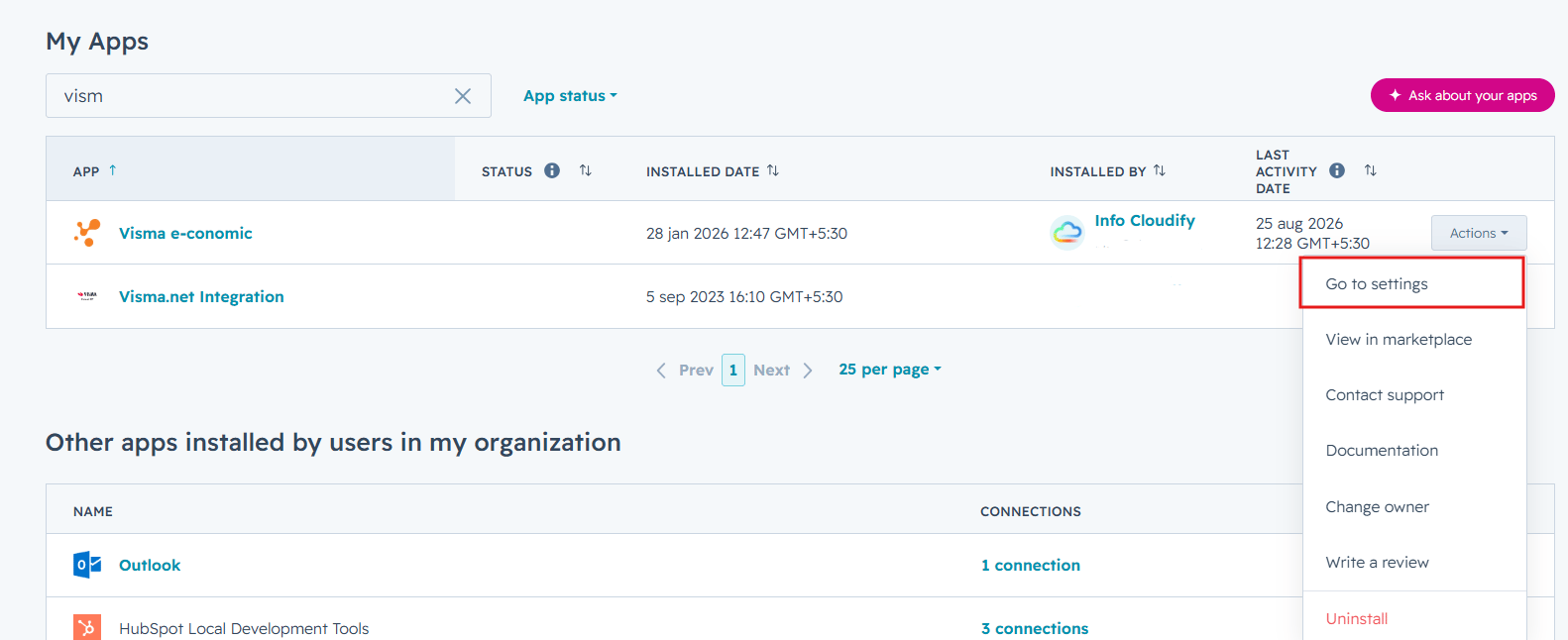1568x640 pixels.
Task: Choose Write a review menu item
Action: pyautogui.click(x=1414, y=562)
